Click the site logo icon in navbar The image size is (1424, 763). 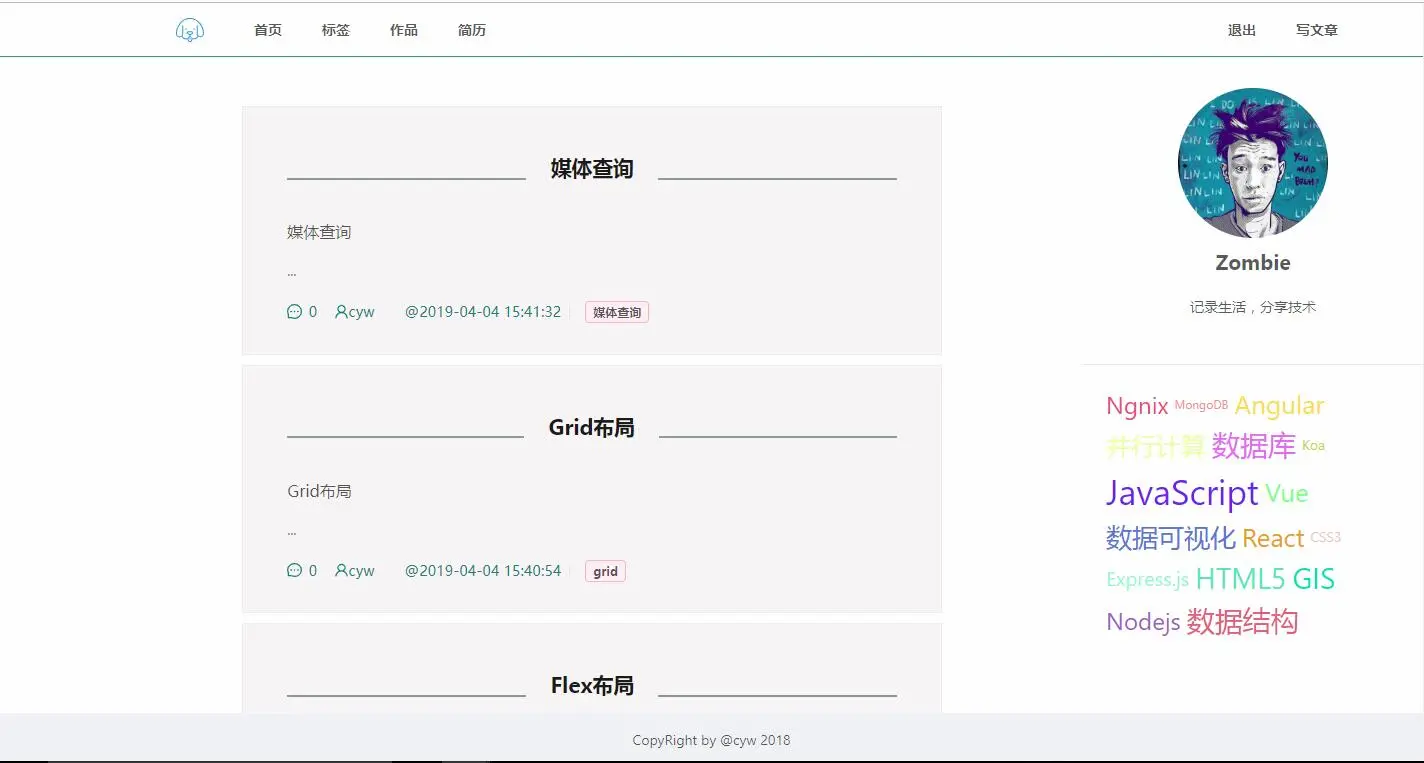coord(190,31)
